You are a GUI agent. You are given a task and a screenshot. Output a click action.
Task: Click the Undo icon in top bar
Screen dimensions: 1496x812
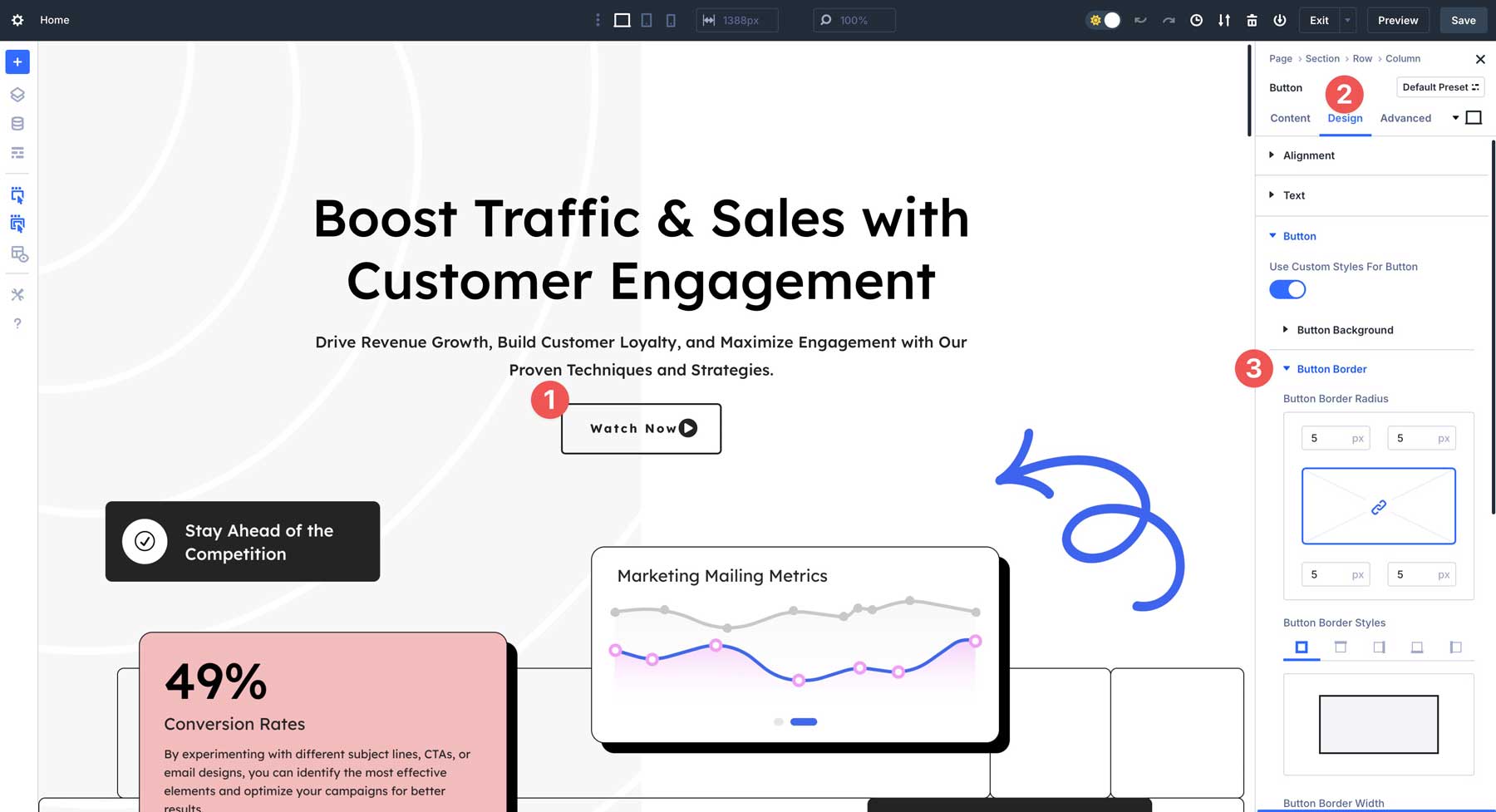[1140, 19]
